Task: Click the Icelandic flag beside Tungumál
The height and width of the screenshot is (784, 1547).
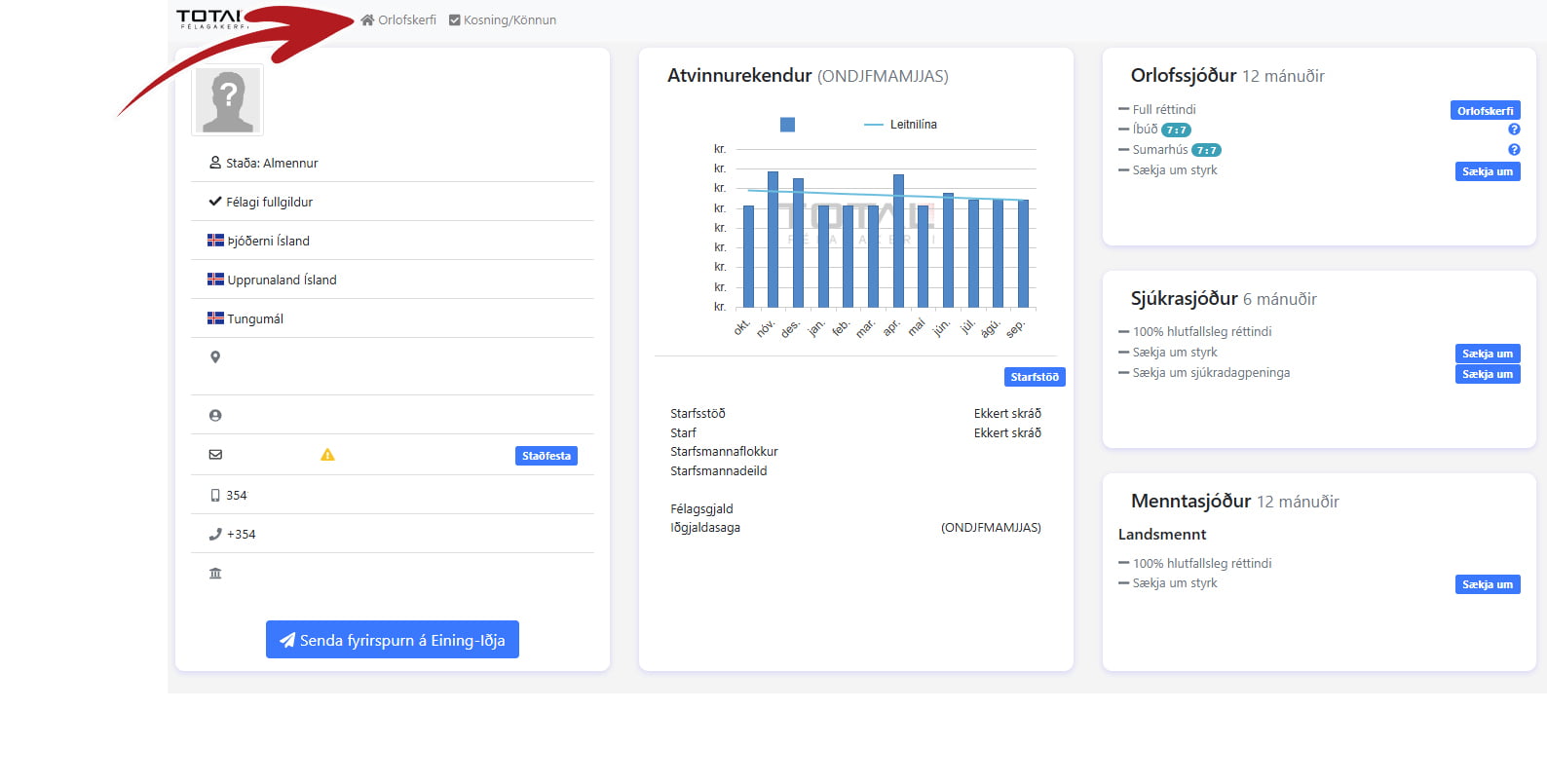Action: point(215,318)
